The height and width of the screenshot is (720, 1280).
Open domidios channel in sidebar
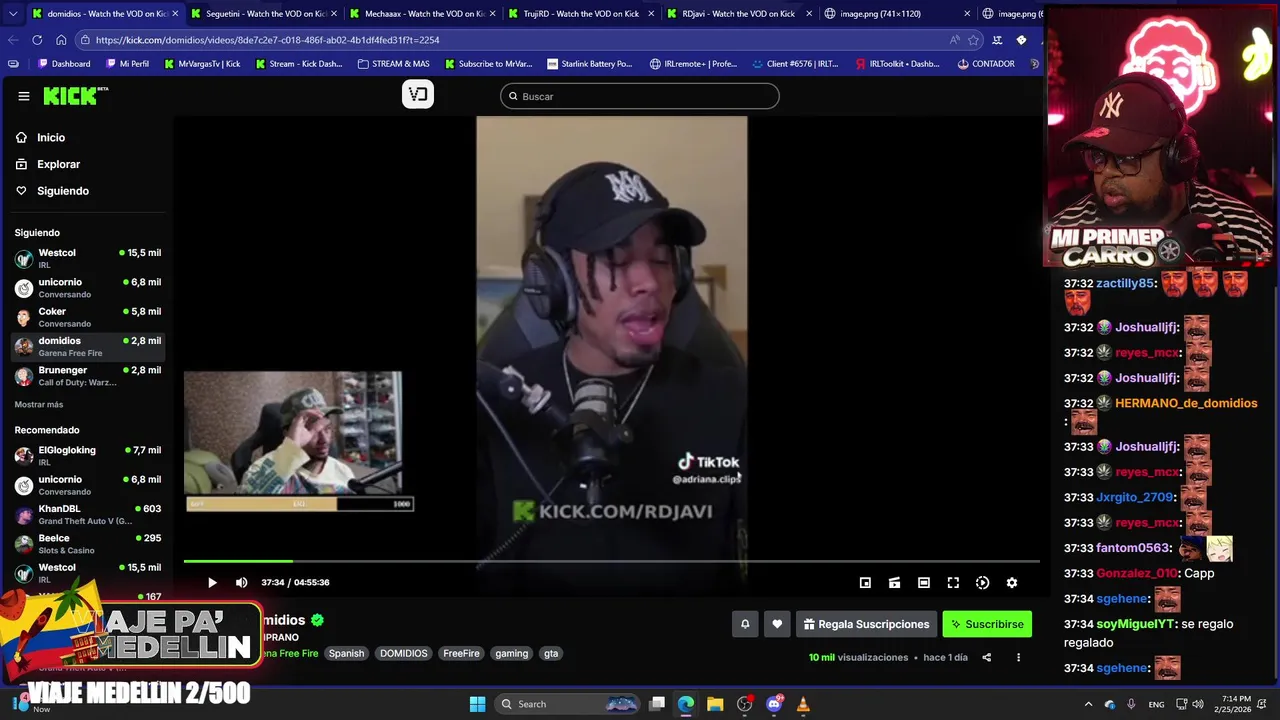click(88, 346)
